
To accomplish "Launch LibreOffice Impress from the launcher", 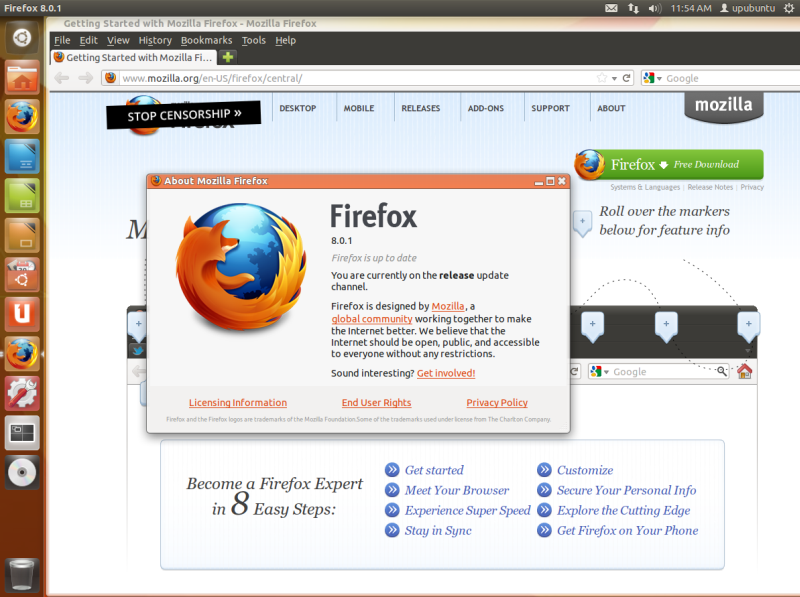I will (x=22, y=235).
